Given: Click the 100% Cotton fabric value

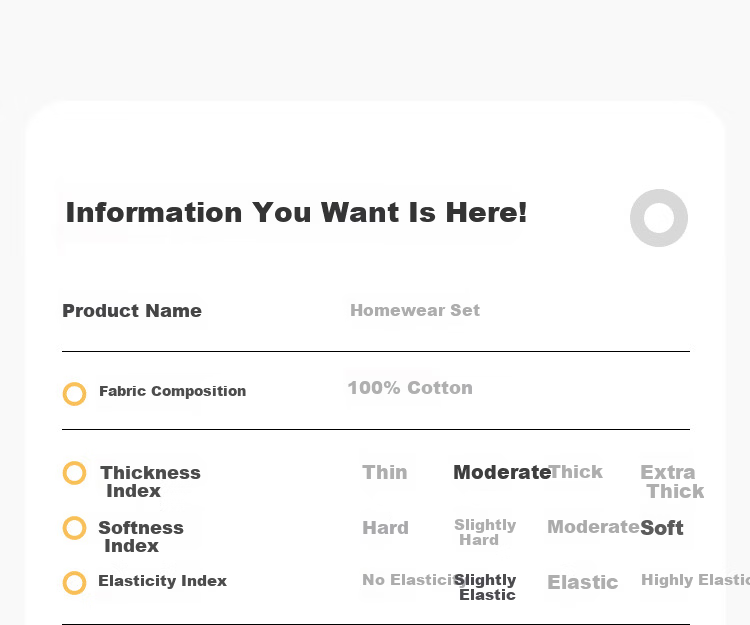Looking at the screenshot, I should point(410,388).
